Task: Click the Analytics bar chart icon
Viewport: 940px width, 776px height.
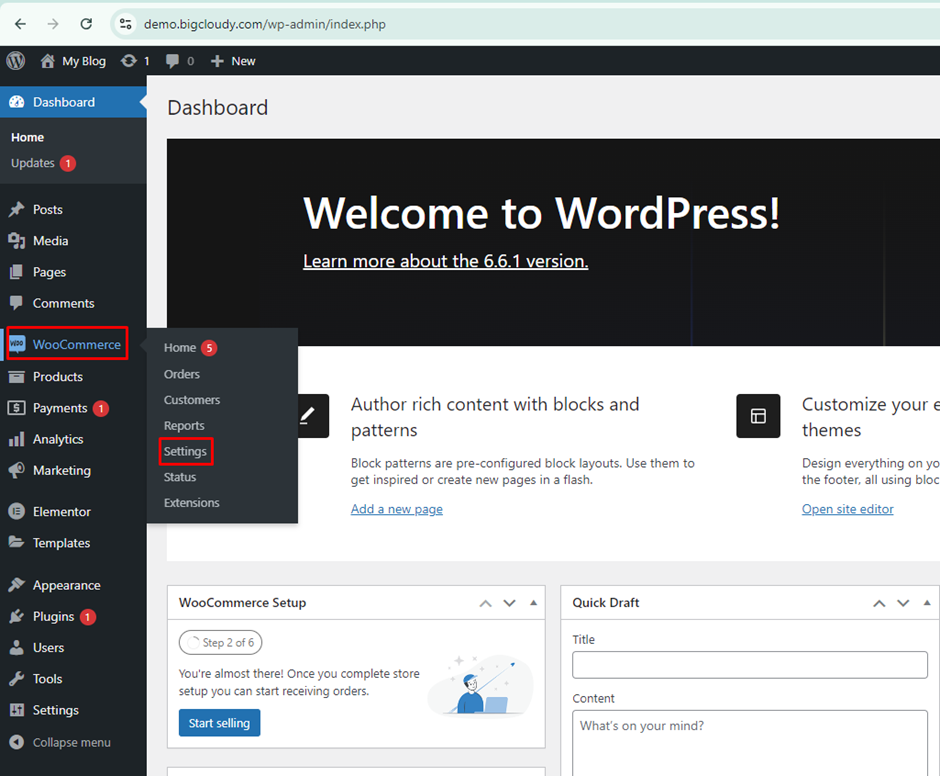Action: (16, 439)
